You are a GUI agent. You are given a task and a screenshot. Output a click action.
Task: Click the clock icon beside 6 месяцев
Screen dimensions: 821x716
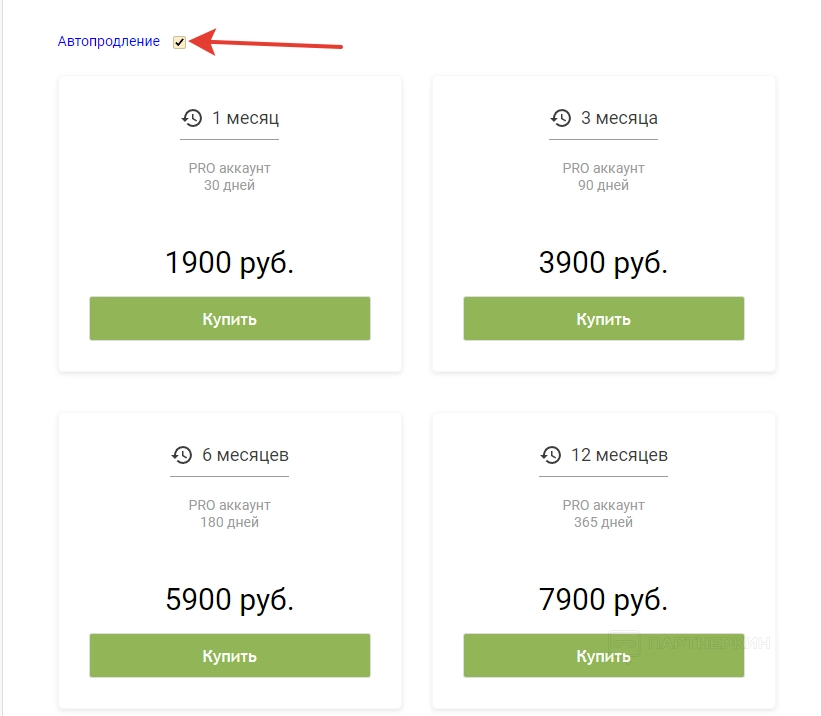pyautogui.click(x=182, y=455)
